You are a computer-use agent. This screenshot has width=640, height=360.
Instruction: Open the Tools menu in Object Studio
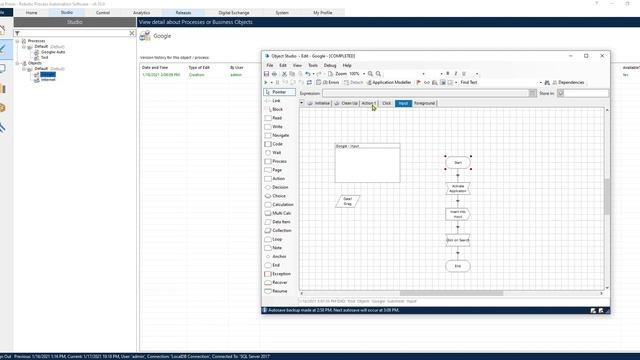pyautogui.click(x=313, y=65)
